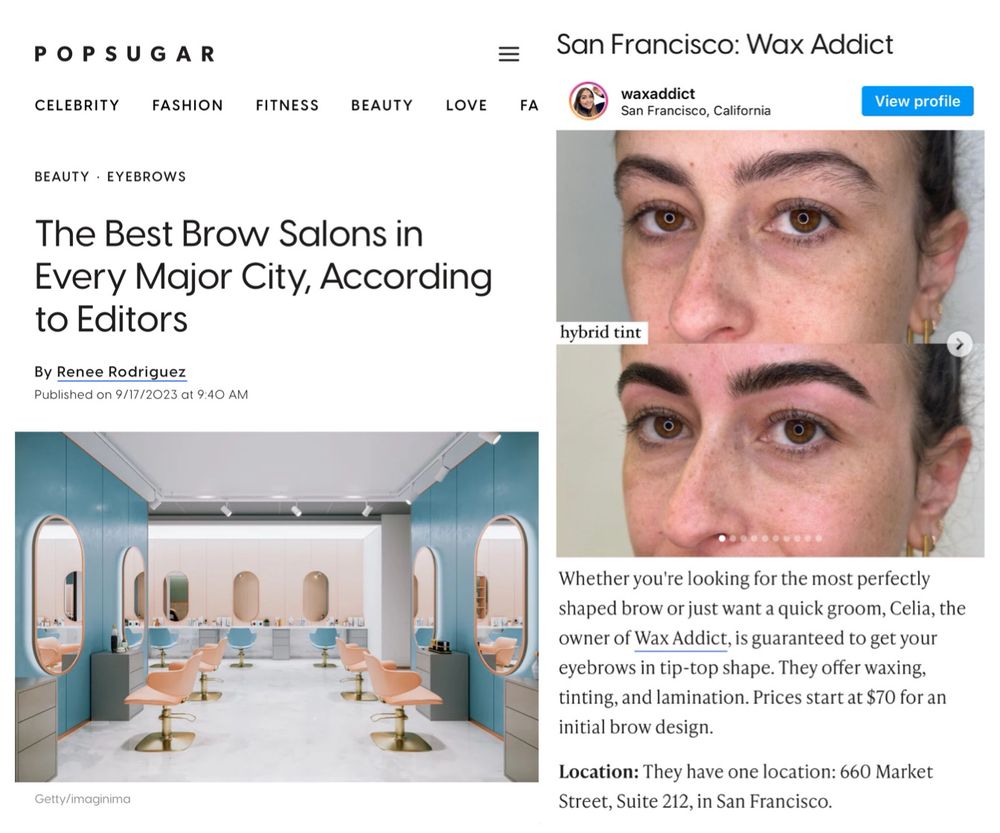This screenshot has width=1000, height=833.
Task: Select Beauty in the navigation bar
Action: (382, 105)
